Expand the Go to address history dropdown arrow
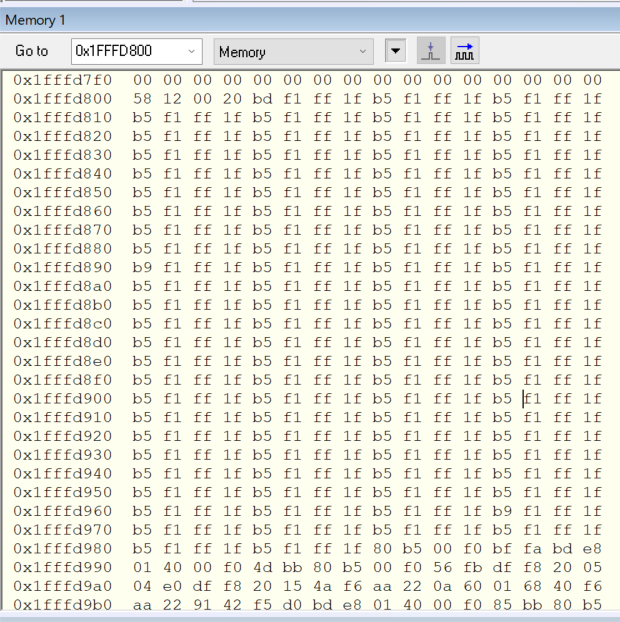 click(191, 52)
